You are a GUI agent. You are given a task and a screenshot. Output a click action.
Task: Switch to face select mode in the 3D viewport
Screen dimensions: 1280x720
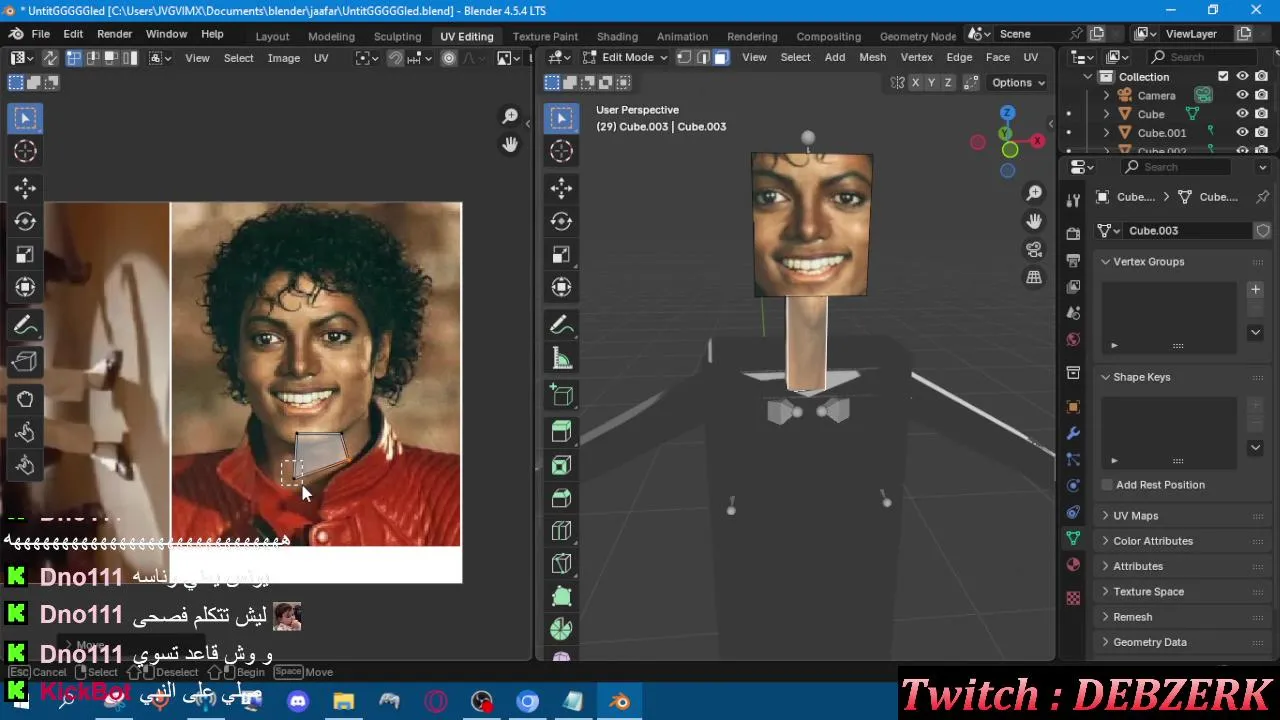tap(721, 57)
